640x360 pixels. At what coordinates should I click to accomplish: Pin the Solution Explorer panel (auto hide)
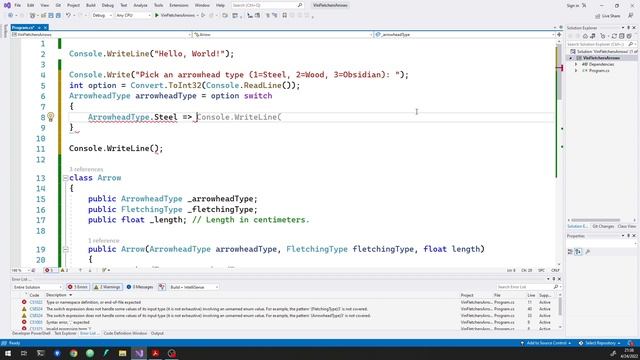tap(629, 28)
